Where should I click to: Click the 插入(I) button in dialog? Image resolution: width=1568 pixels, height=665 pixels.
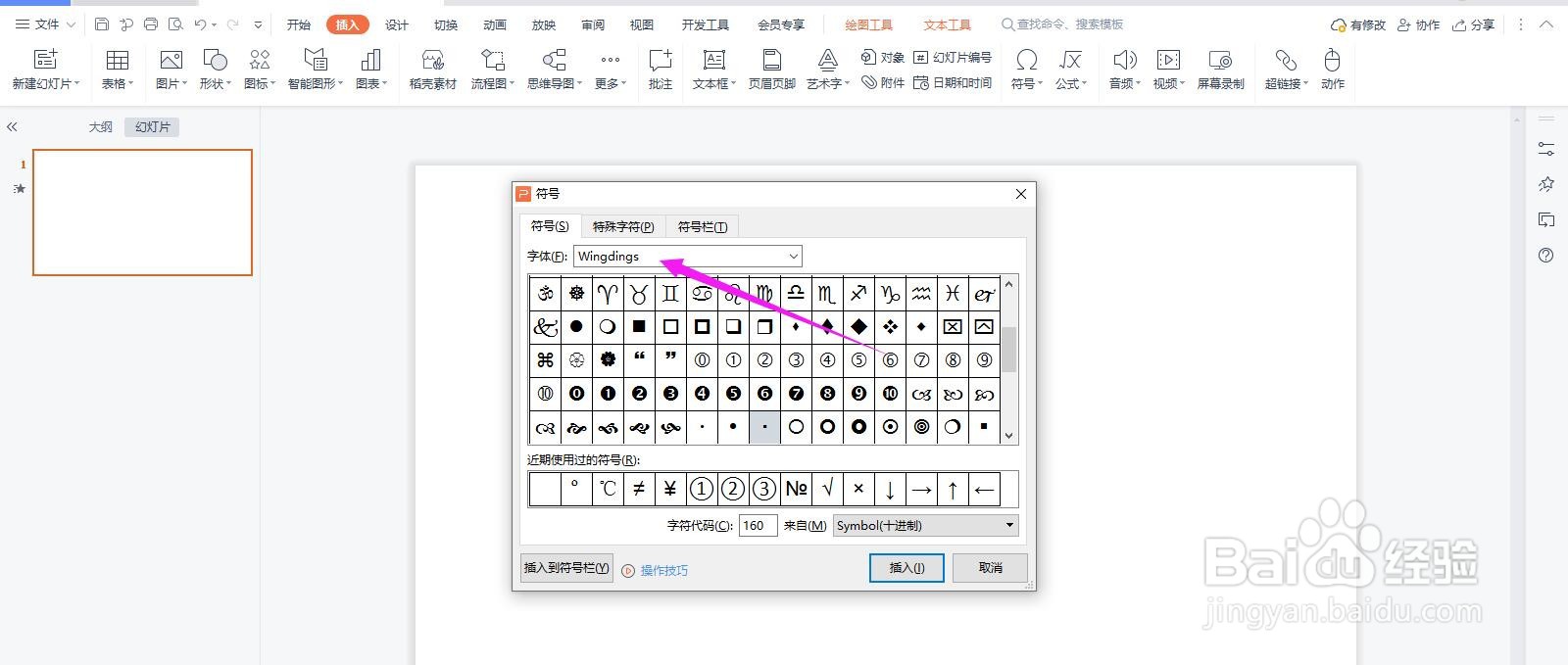[x=906, y=568]
